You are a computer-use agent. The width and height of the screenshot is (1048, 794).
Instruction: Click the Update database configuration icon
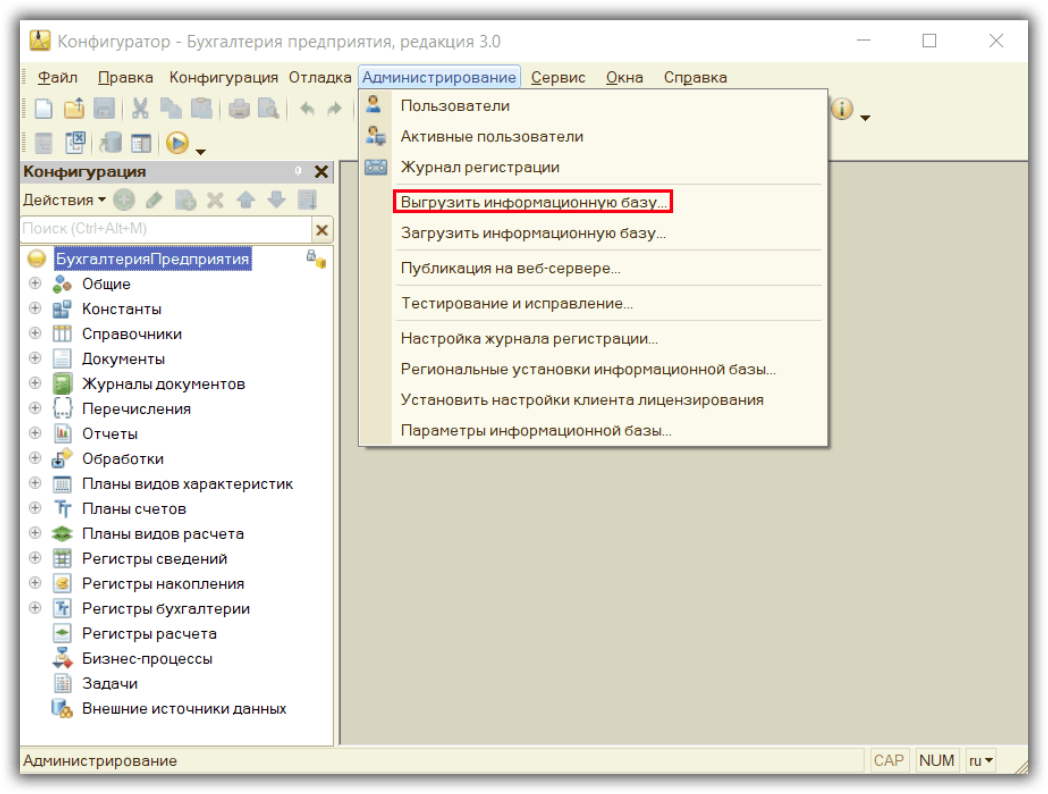[110, 143]
